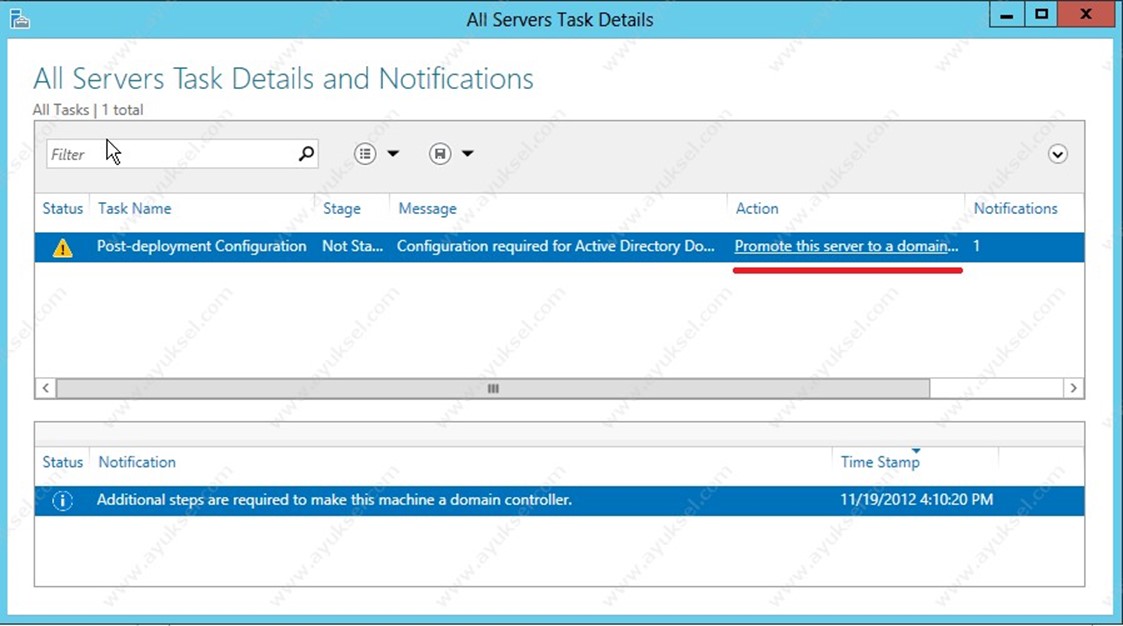1123x626 pixels.
Task: Sort by Stage column header
Action: pyautogui.click(x=342, y=208)
